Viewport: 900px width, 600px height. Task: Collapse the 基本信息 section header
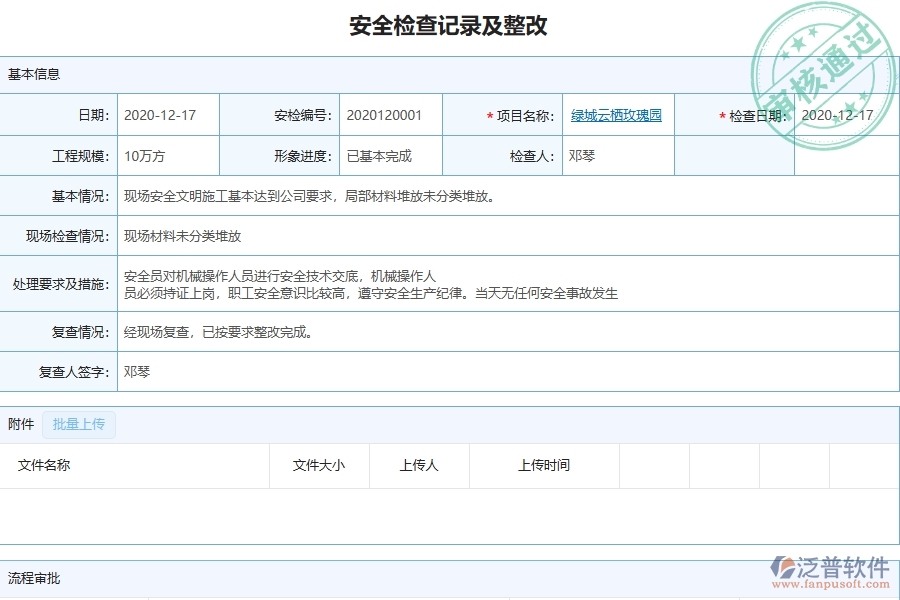pos(33,73)
